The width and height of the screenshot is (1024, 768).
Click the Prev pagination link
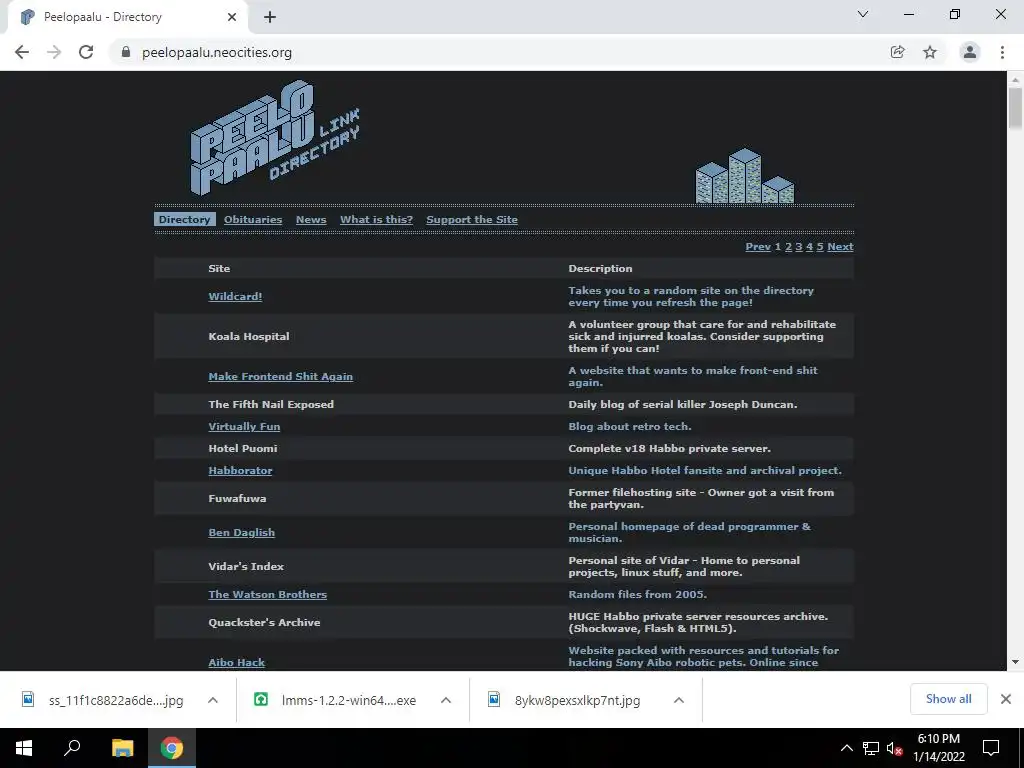758,246
